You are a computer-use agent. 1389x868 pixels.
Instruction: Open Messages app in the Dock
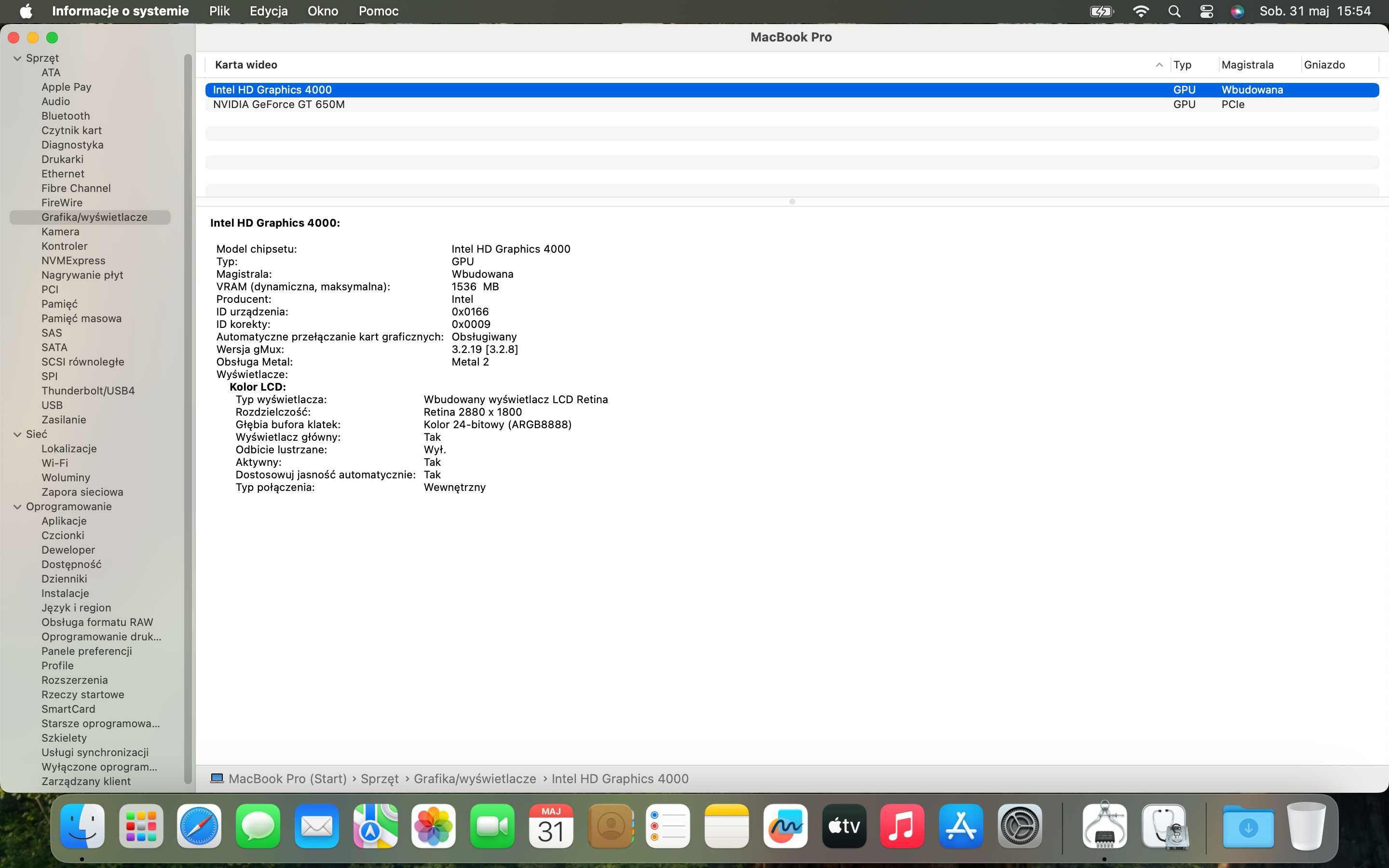coord(259,826)
